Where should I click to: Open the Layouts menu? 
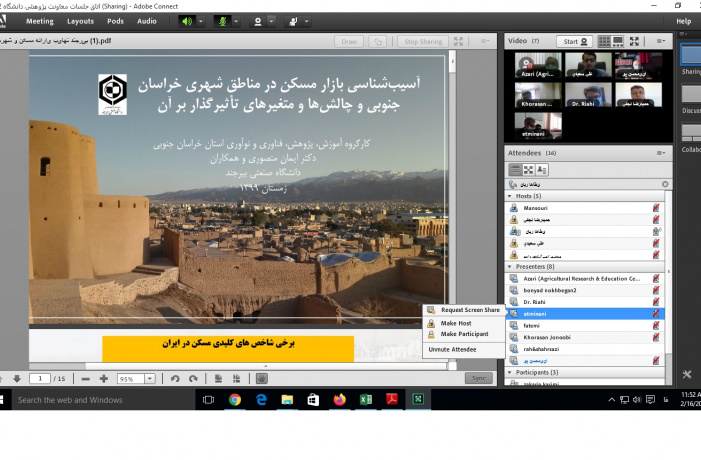[80, 21]
